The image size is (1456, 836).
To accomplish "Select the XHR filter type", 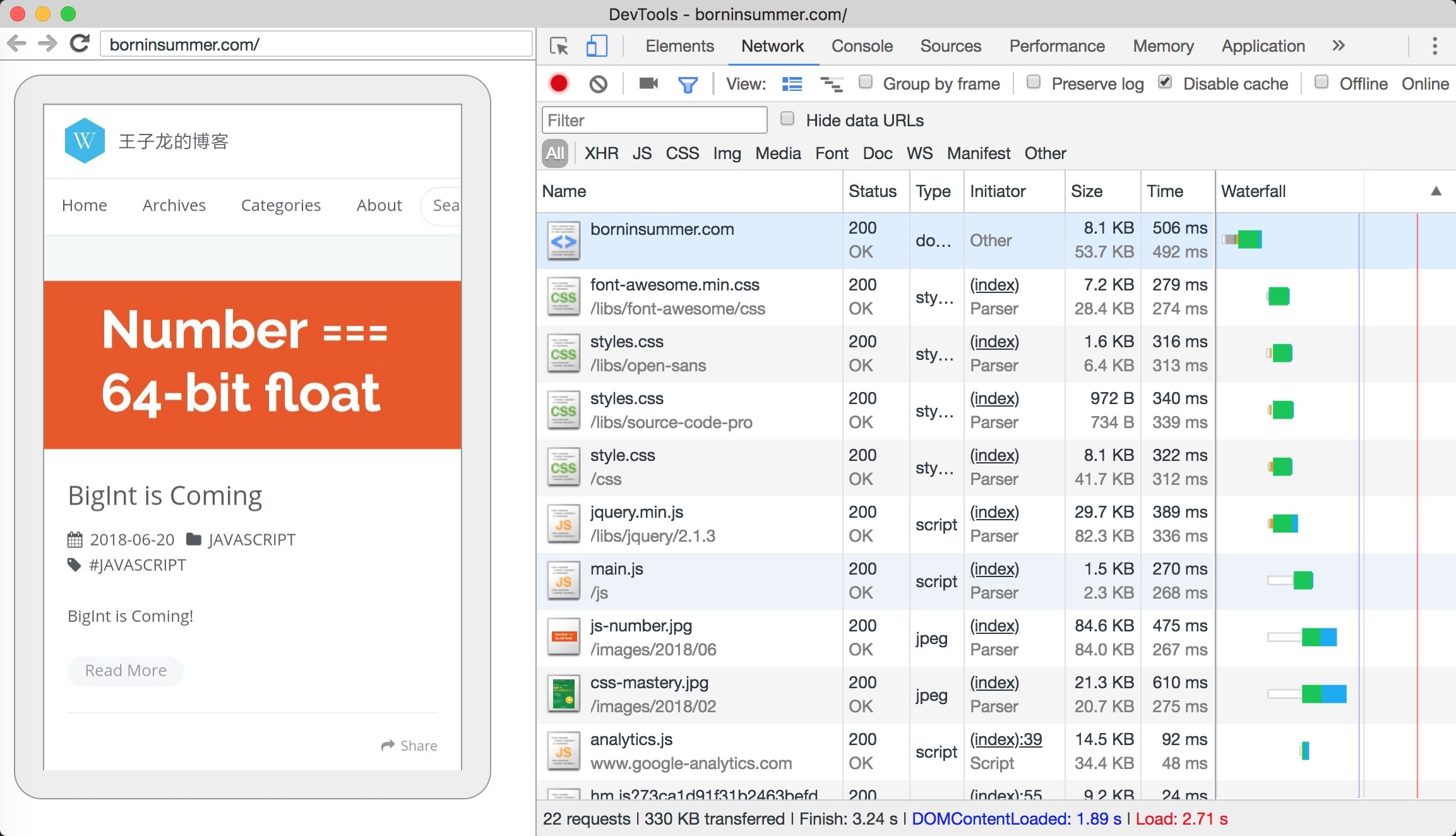I will [x=600, y=153].
